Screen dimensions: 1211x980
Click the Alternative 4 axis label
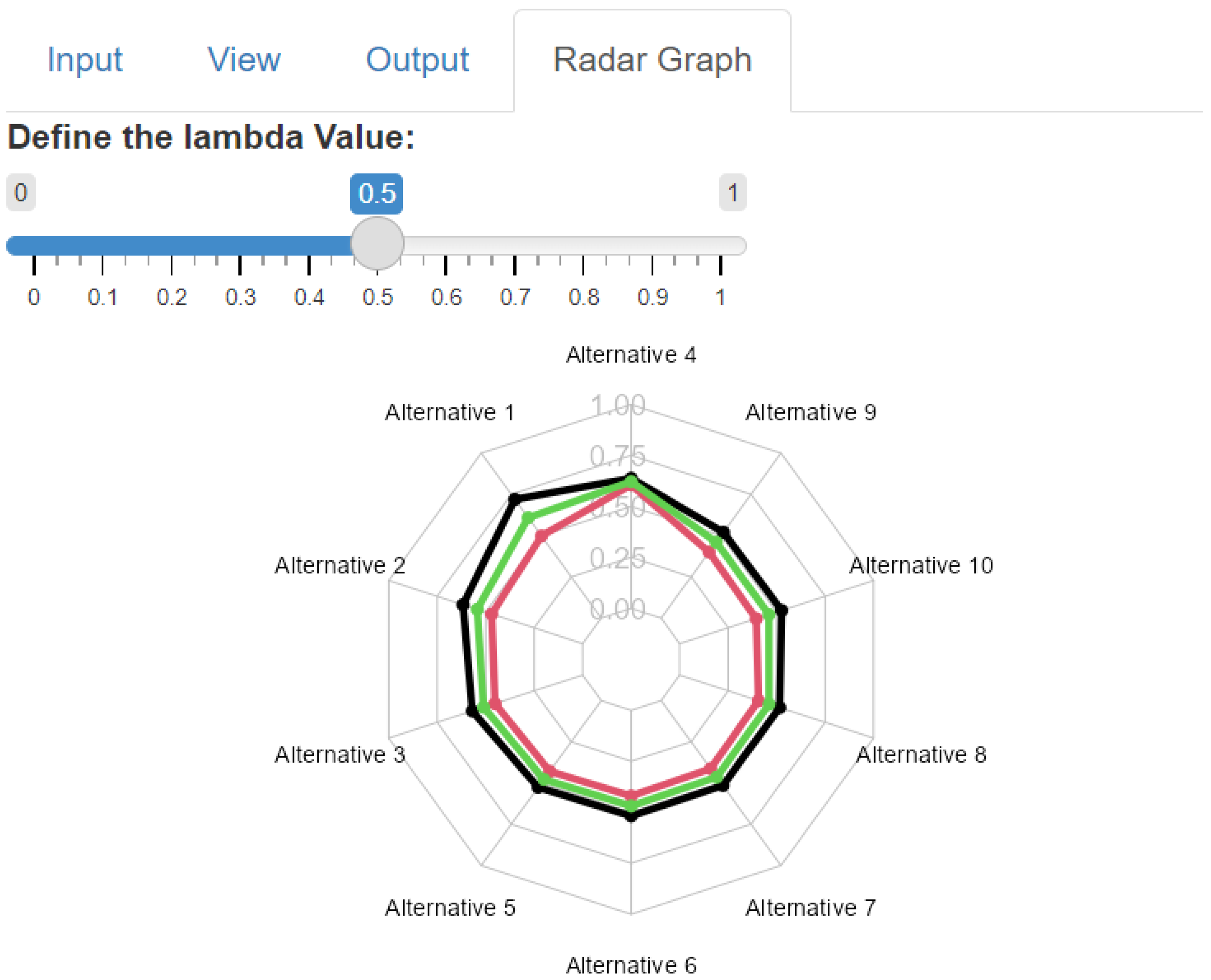click(630, 355)
